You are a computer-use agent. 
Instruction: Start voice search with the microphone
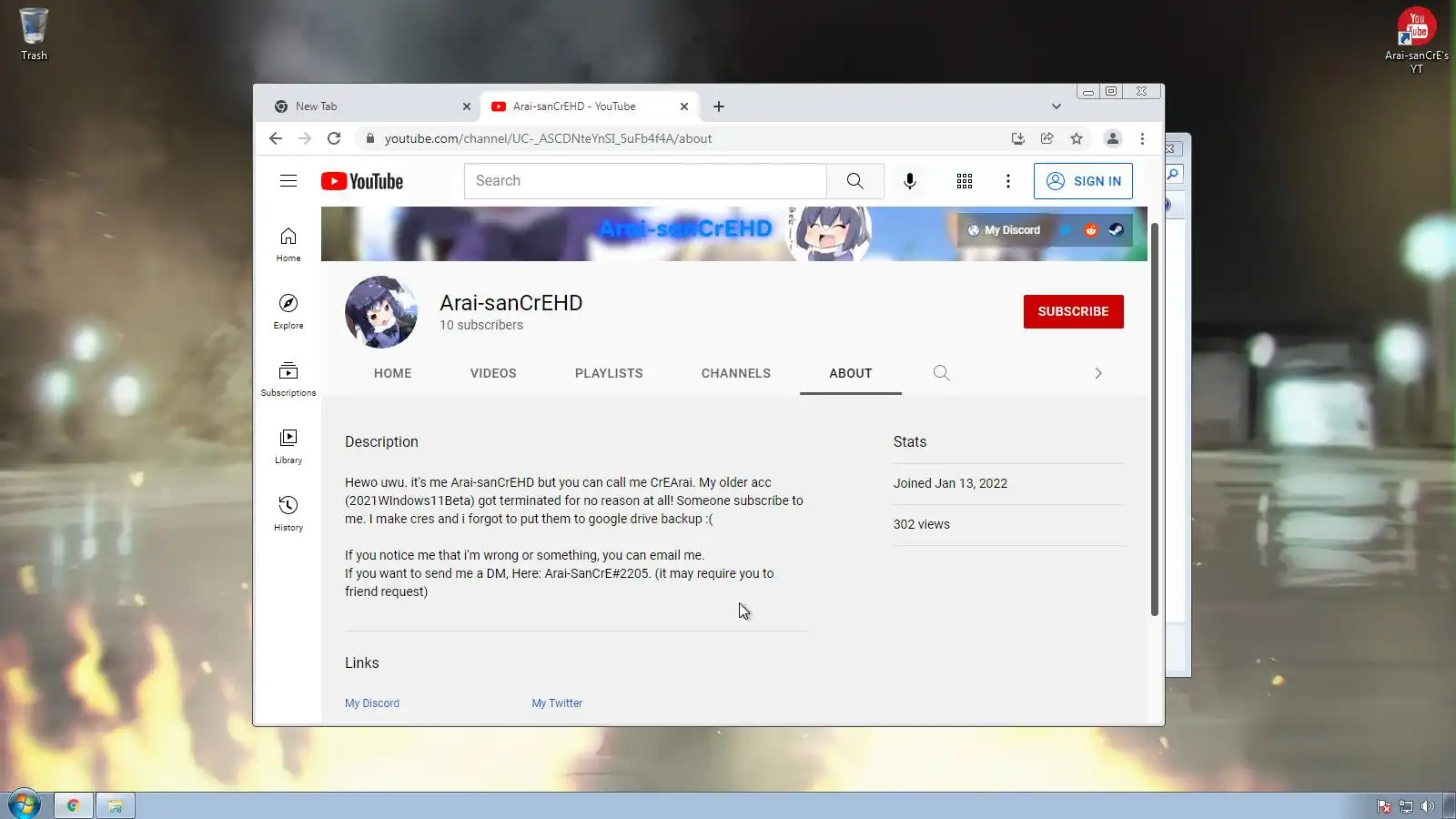910,181
